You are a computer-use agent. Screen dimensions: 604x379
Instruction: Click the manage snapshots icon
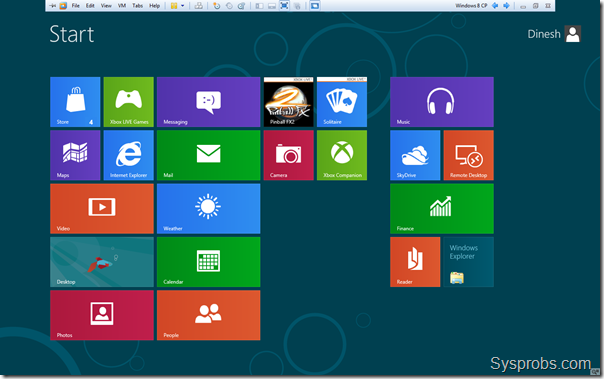242,6
